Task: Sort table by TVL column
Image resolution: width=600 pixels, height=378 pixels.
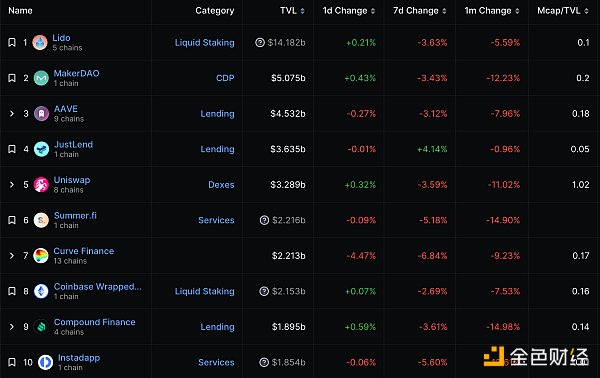Action: click(x=292, y=11)
